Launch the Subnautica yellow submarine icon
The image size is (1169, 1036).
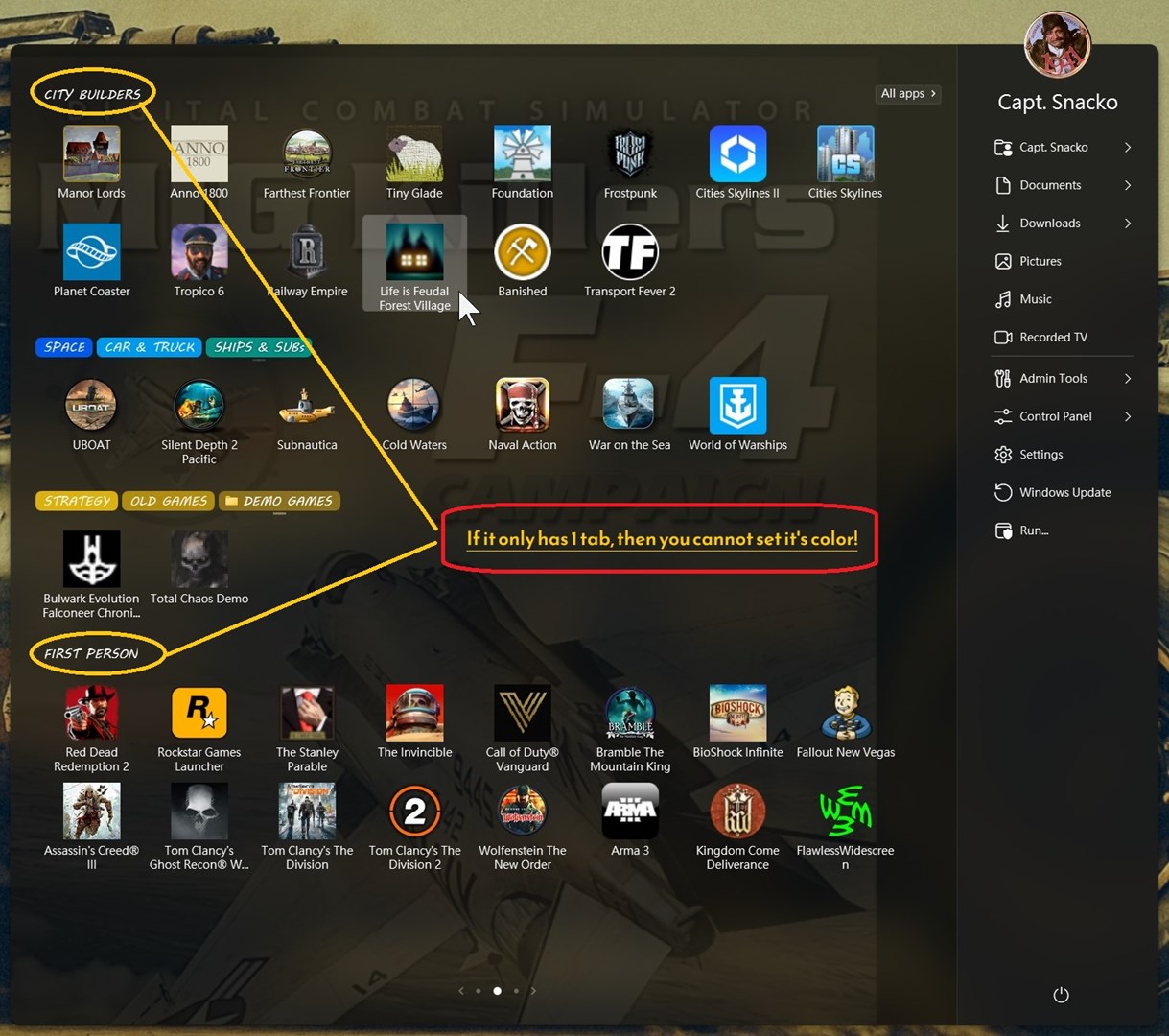[307, 407]
